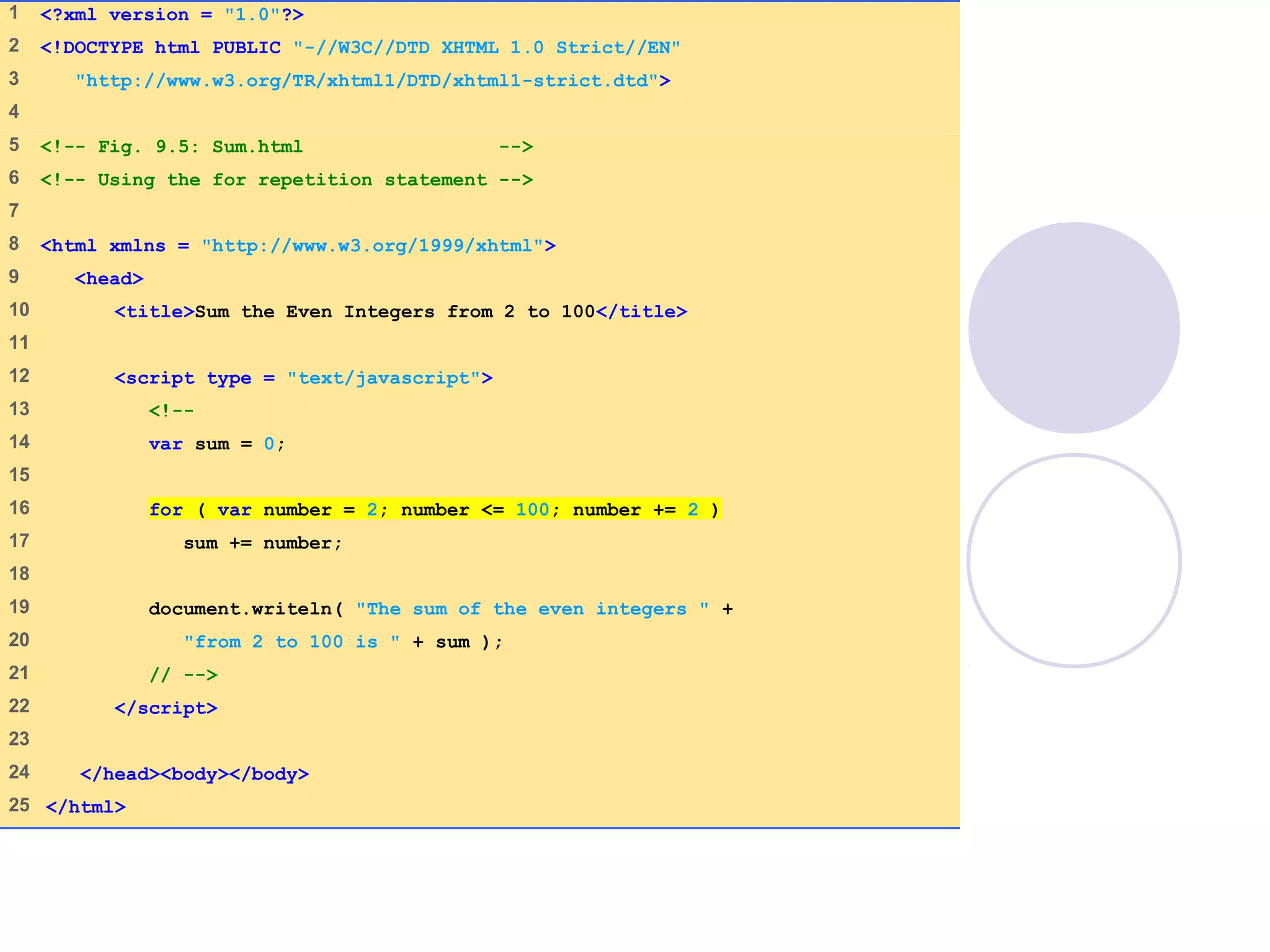Click the script type text/javascript tag

(303, 378)
